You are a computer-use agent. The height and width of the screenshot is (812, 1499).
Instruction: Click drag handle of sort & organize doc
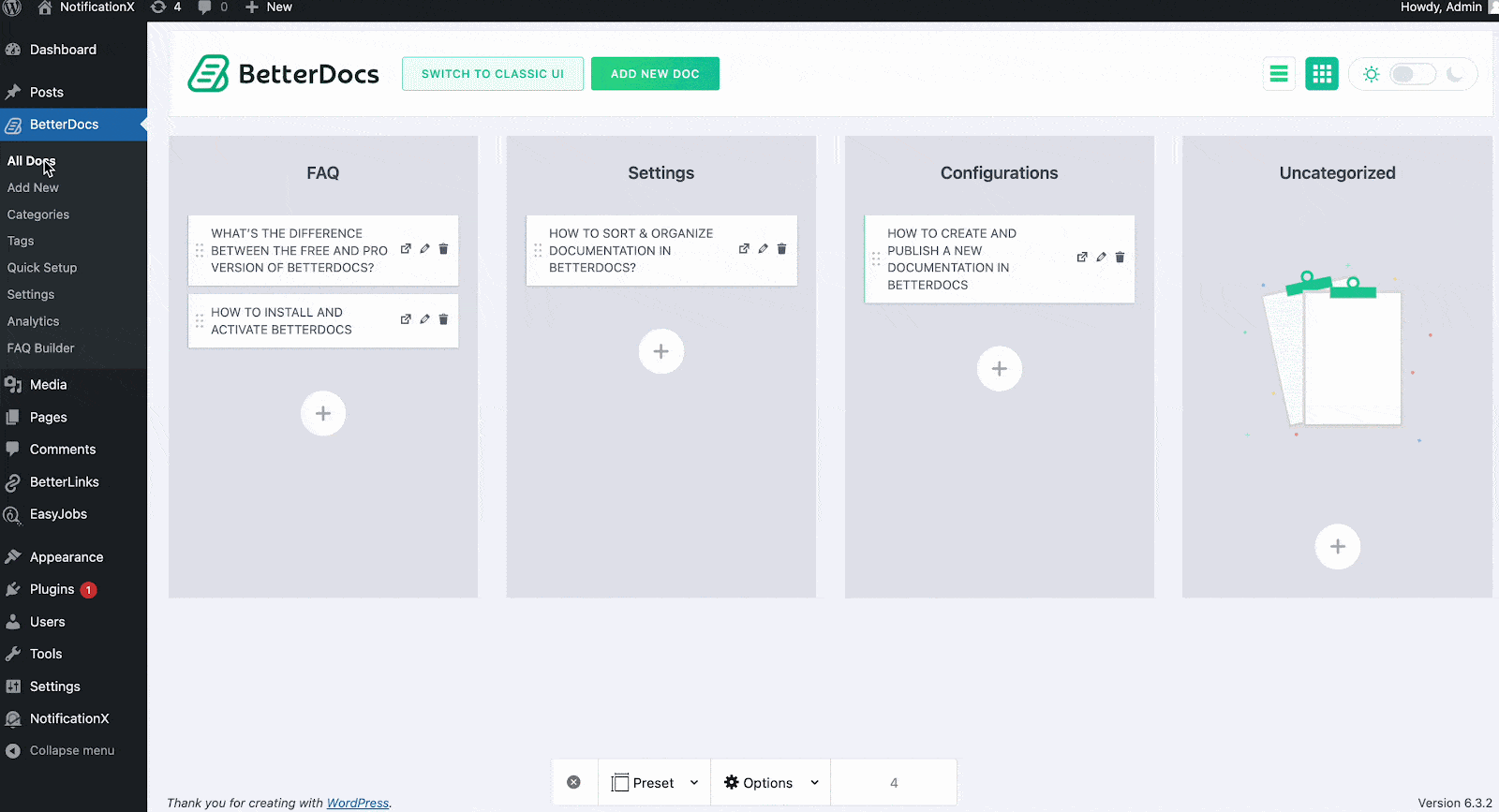pyautogui.click(x=538, y=250)
